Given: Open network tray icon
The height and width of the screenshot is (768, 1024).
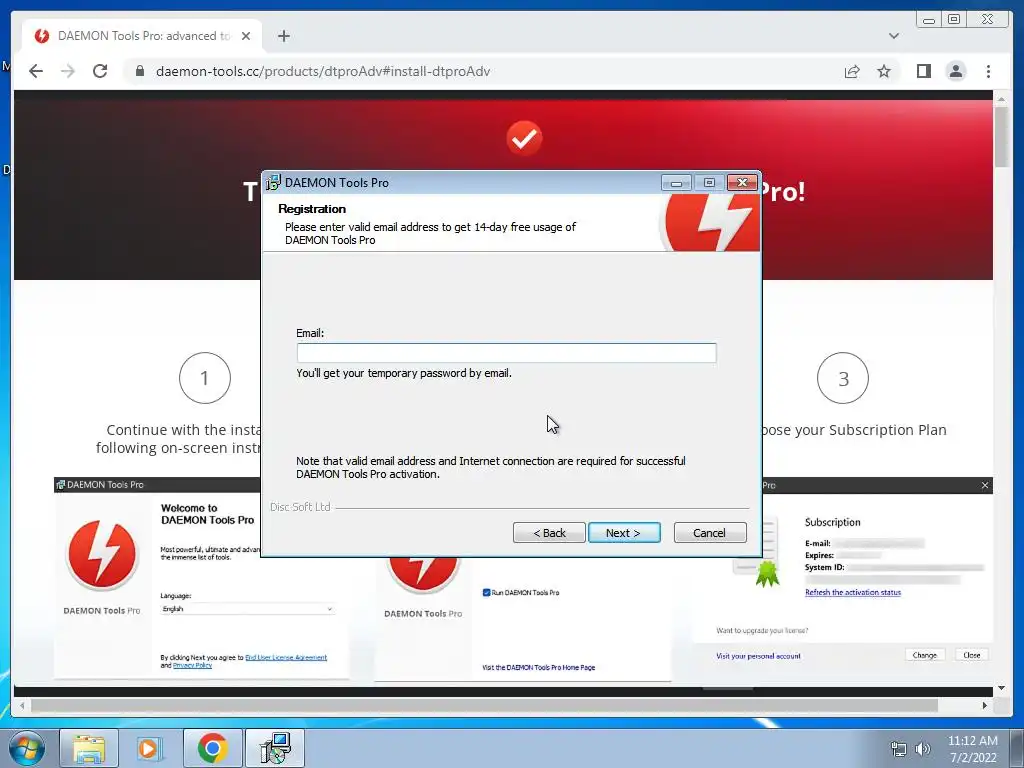Looking at the screenshot, I should (899, 749).
